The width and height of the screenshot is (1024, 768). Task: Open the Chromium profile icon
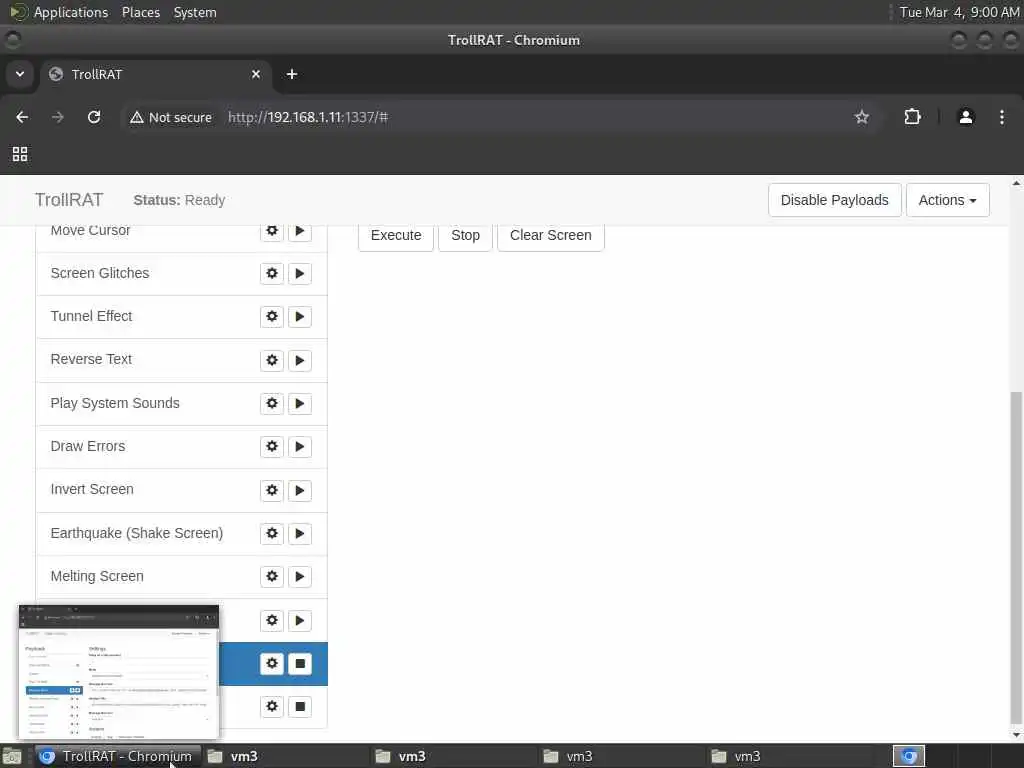click(x=966, y=118)
